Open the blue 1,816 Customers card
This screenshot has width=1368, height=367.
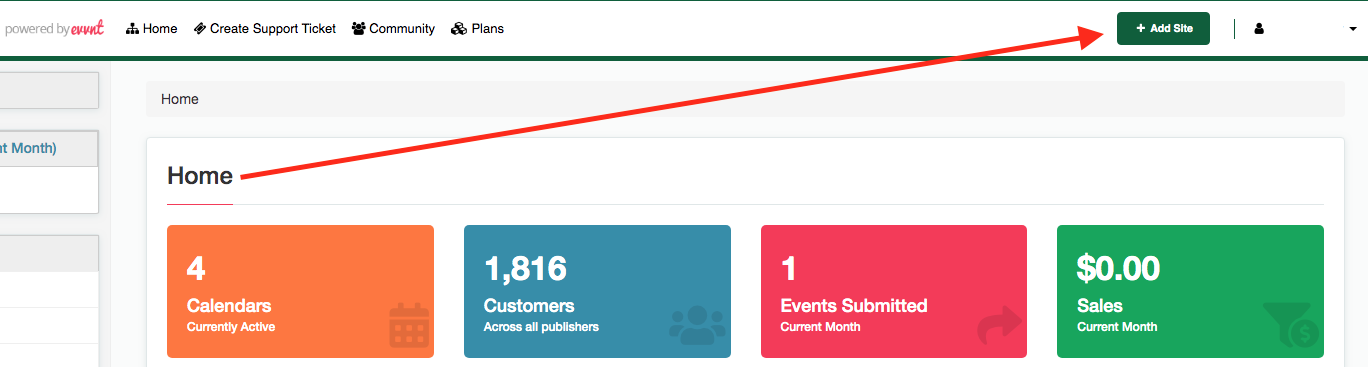click(x=597, y=291)
